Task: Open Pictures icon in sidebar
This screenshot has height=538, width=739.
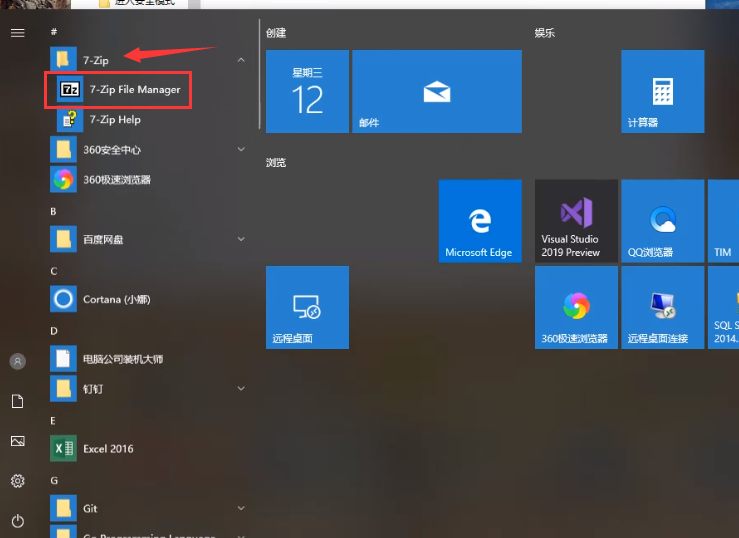Action: point(17,441)
